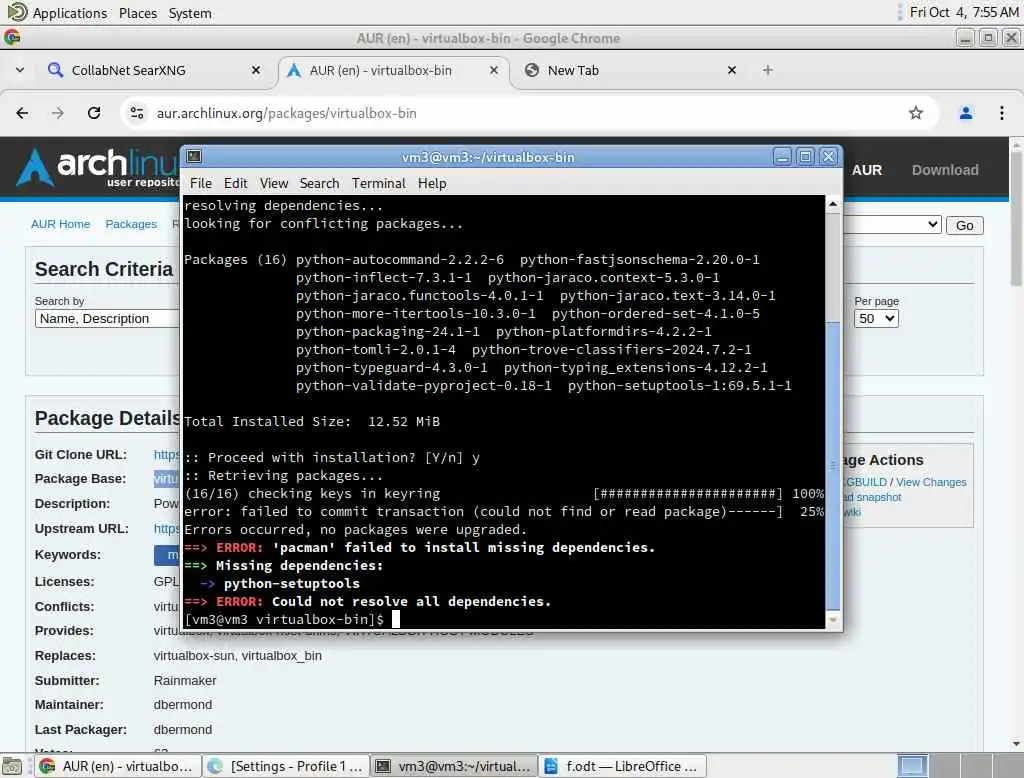Image resolution: width=1024 pixels, height=778 pixels.
Task: Open the terminal File menu
Action: 200,184
